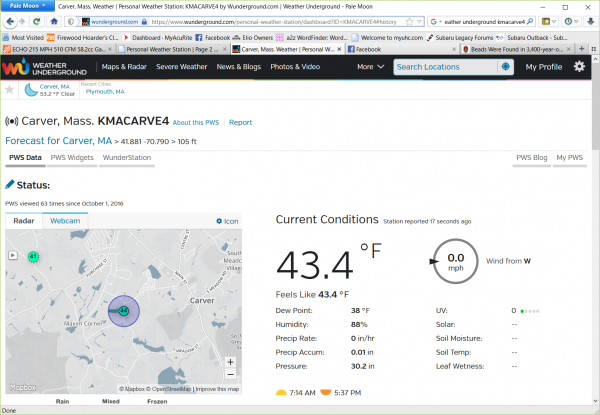Open the Downloads arrow icon
Viewport: 600px width, 415px height.
(x=591, y=21)
